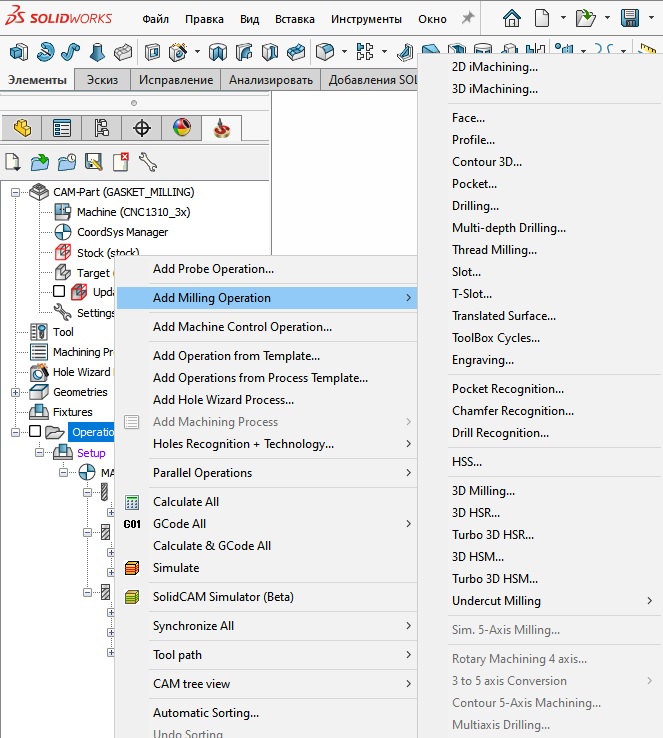Open a file with the folder arrow icon
This screenshot has height=738, width=663.
click(x=585, y=18)
